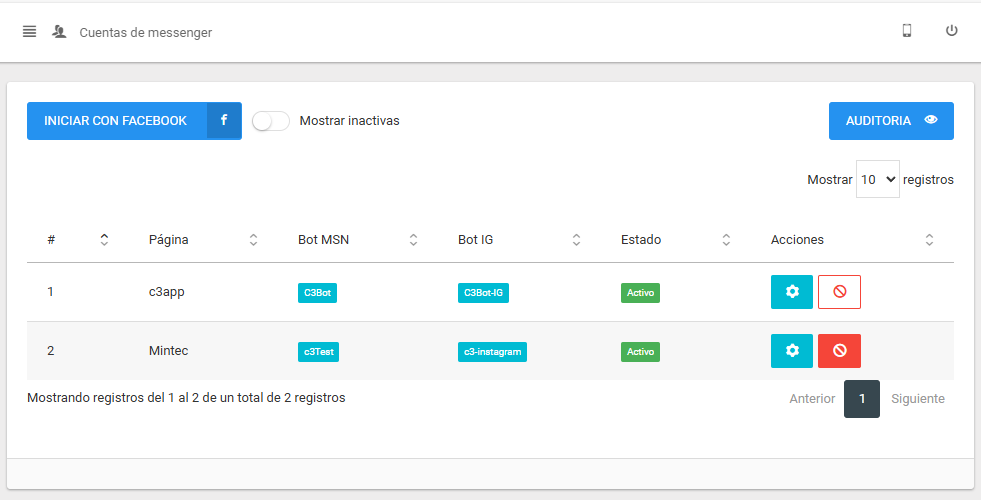981x500 pixels.
Task: Open the hamburger menu icon
Action: pyautogui.click(x=30, y=31)
